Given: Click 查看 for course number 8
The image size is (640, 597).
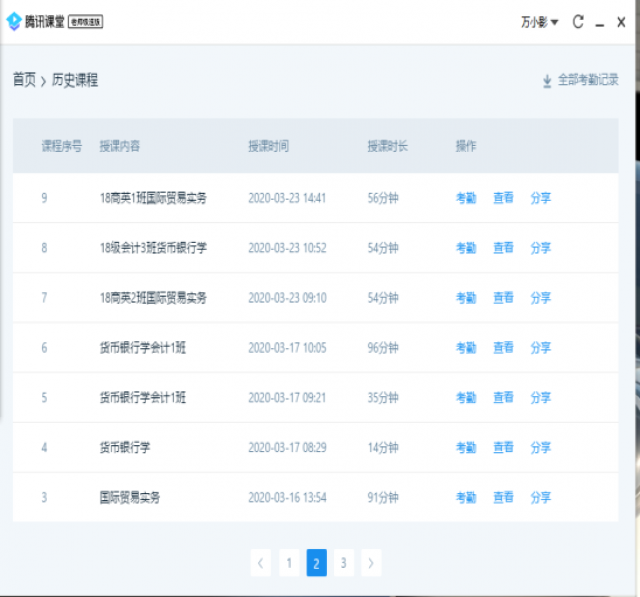Looking at the screenshot, I should point(503,248).
